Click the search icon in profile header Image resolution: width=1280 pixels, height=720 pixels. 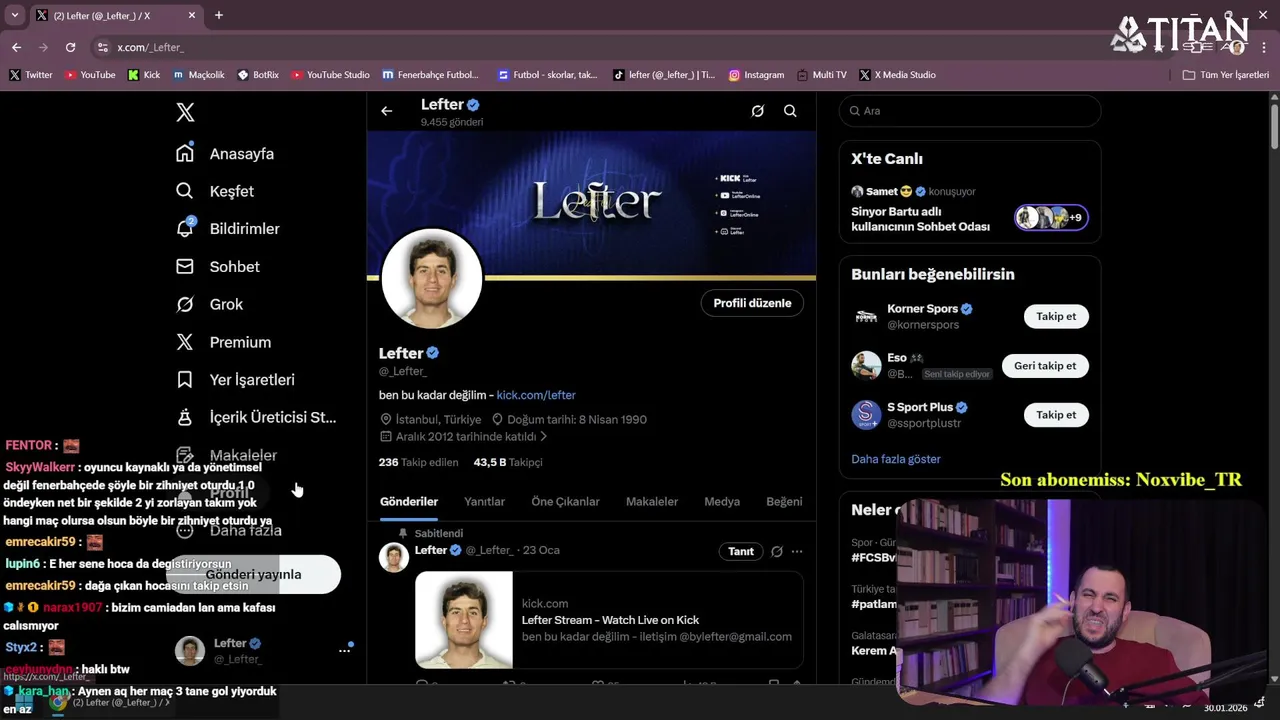790,111
